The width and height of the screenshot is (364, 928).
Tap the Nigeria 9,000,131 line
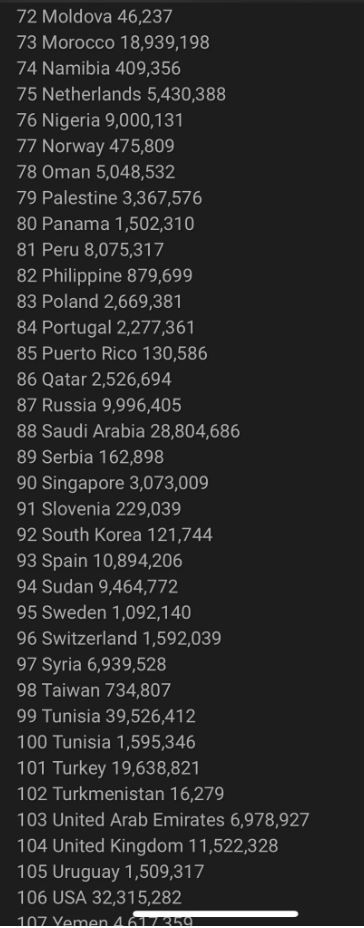pyautogui.click(x=100, y=120)
